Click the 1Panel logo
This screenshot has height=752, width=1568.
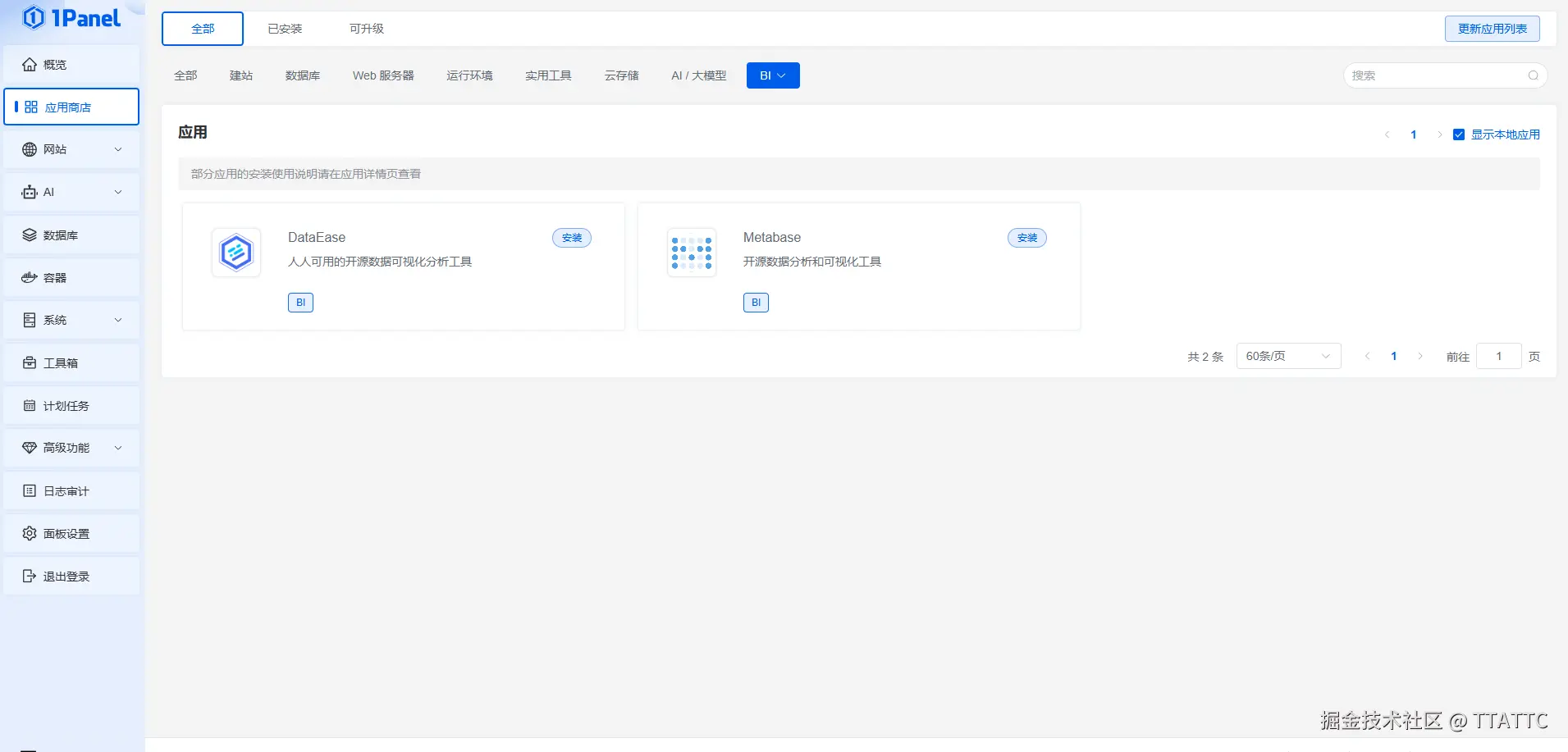coord(71,18)
